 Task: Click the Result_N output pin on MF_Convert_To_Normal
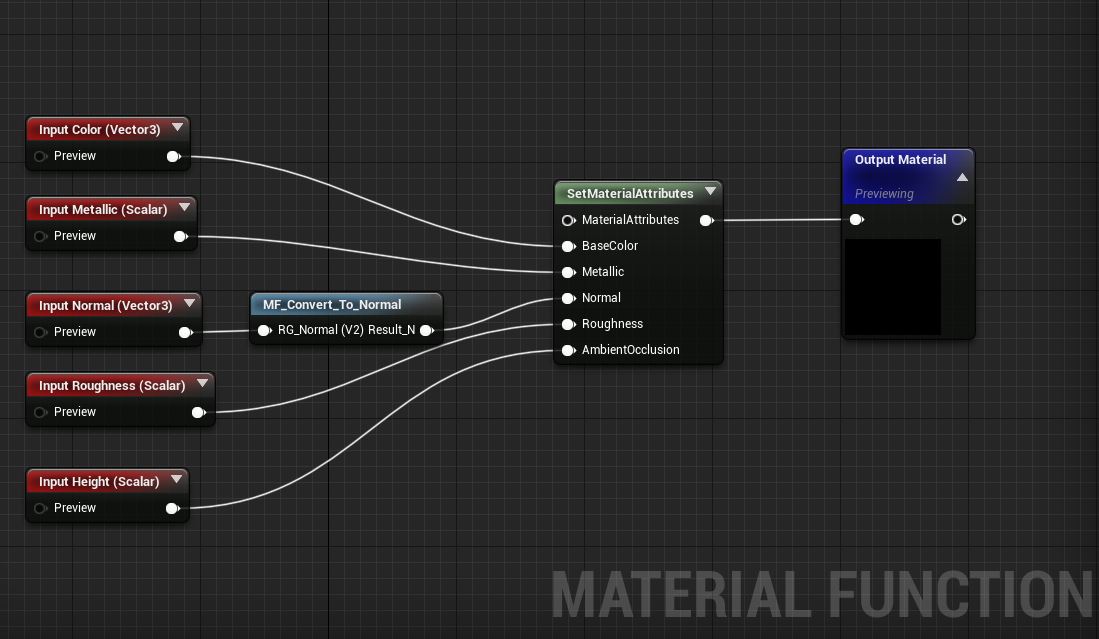428,329
